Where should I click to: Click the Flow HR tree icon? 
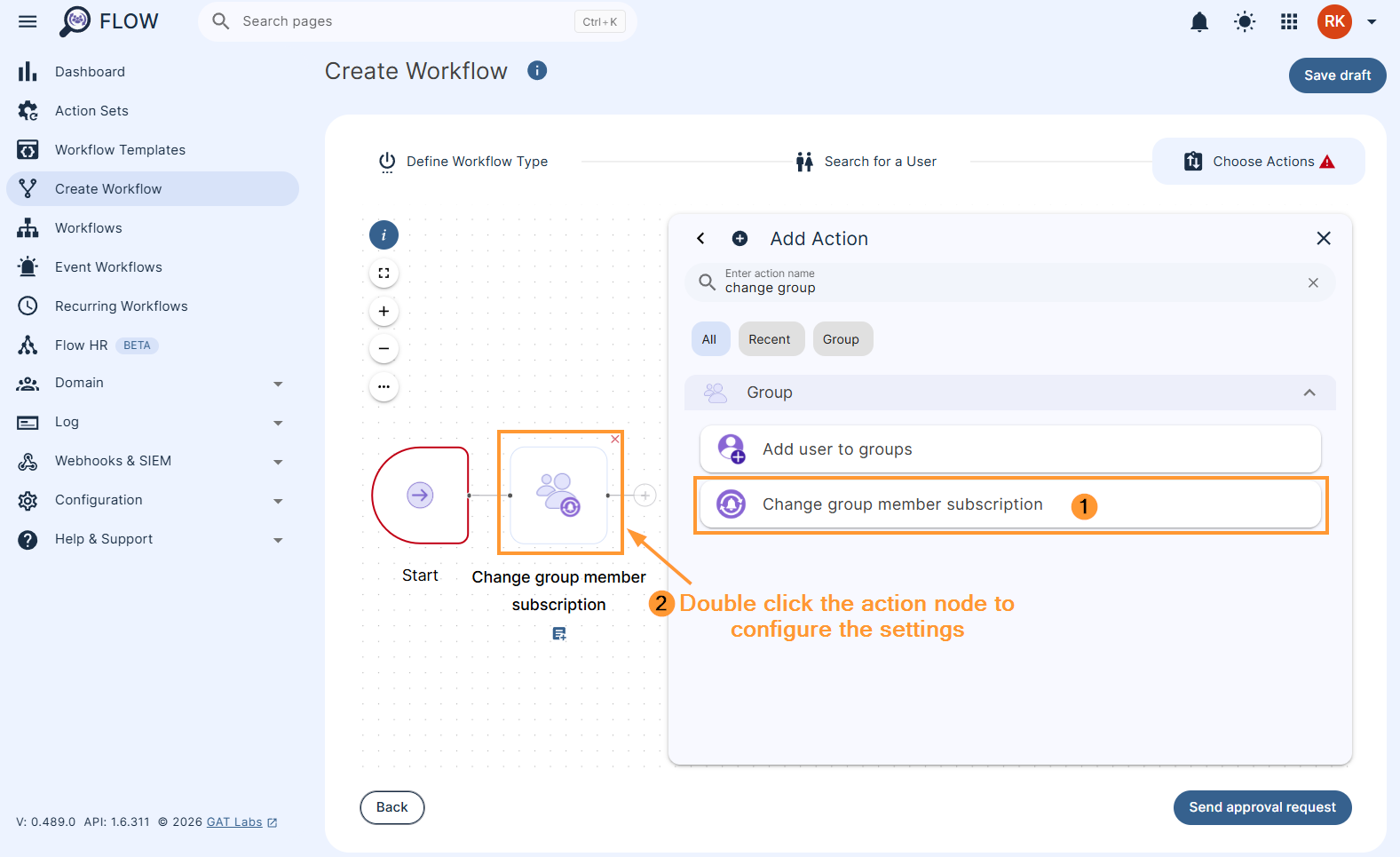point(28,345)
